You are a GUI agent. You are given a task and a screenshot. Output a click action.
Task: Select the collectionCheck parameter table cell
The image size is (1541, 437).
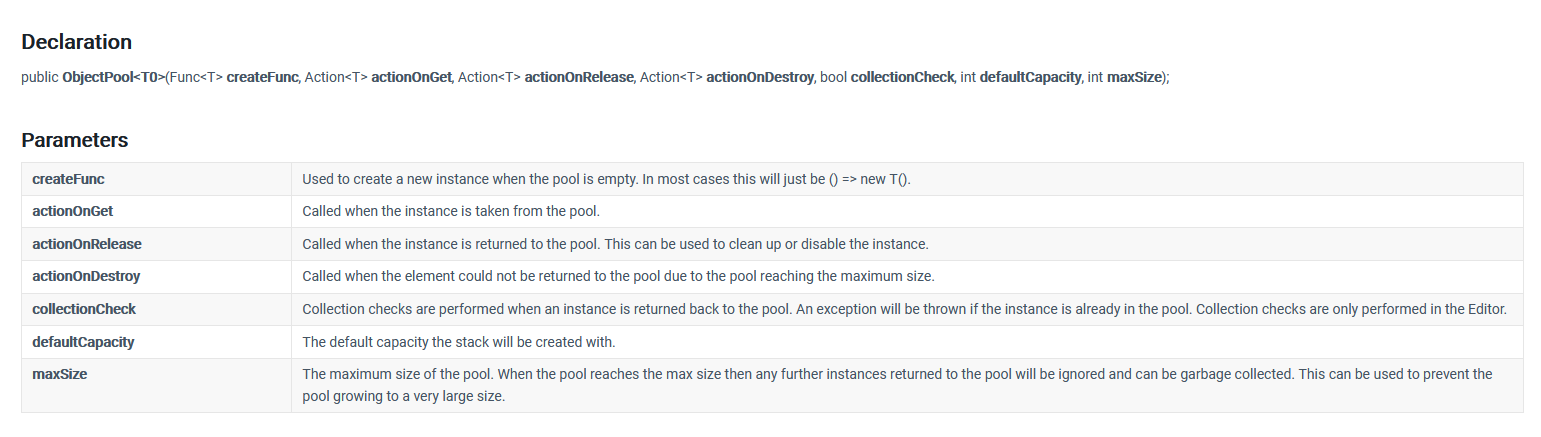[x=157, y=310]
